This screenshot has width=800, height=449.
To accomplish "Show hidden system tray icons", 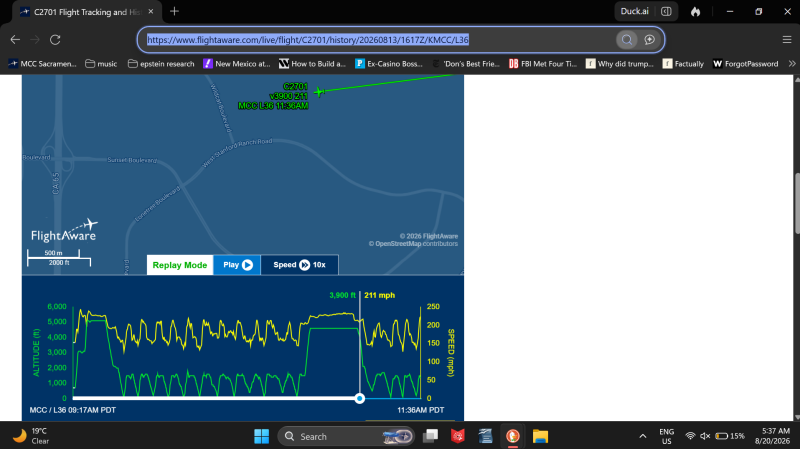I will 643,436.
